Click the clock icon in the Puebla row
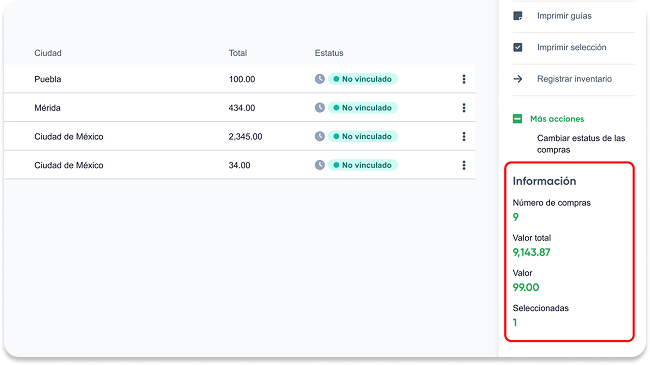 point(320,79)
